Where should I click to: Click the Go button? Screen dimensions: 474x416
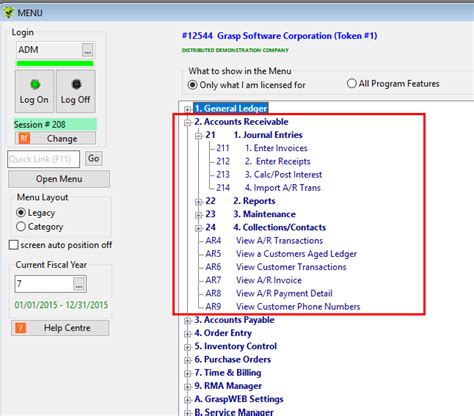click(94, 158)
